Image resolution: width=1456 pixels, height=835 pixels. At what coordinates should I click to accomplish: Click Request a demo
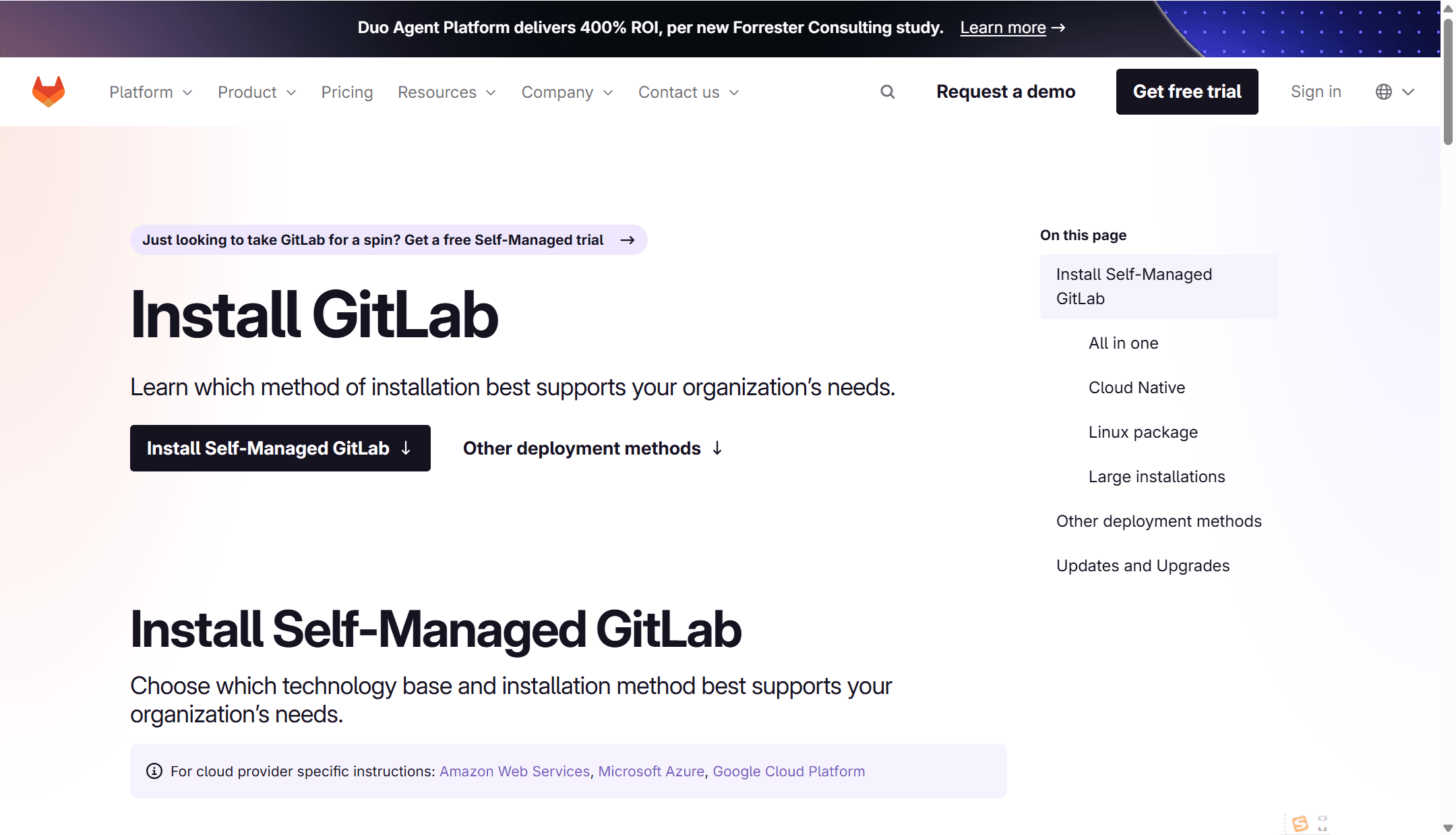point(1006,92)
